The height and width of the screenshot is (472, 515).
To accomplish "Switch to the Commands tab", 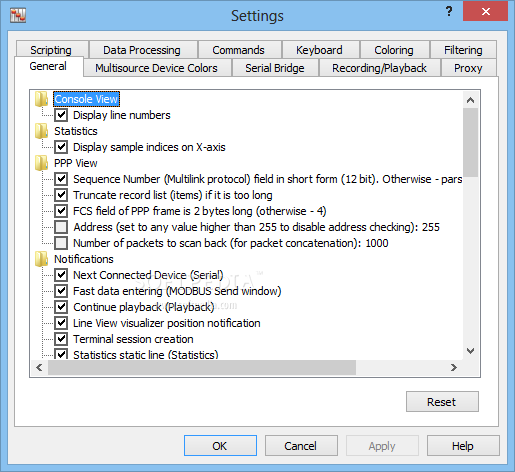I will coord(239,50).
